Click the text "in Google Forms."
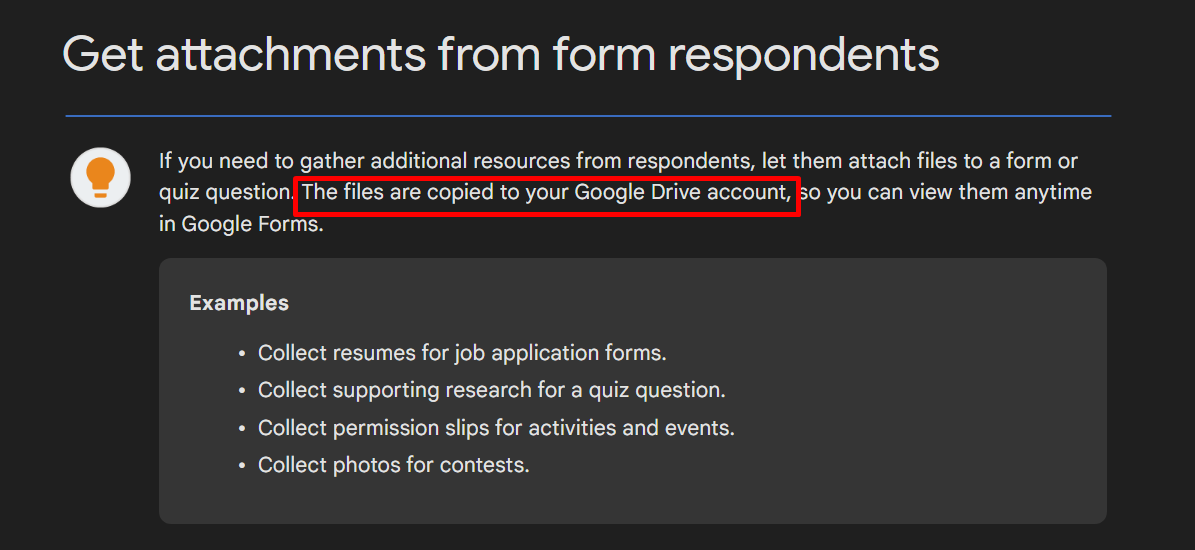Image resolution: width=1195 pixels, height=550 pixels. (241, 224)
